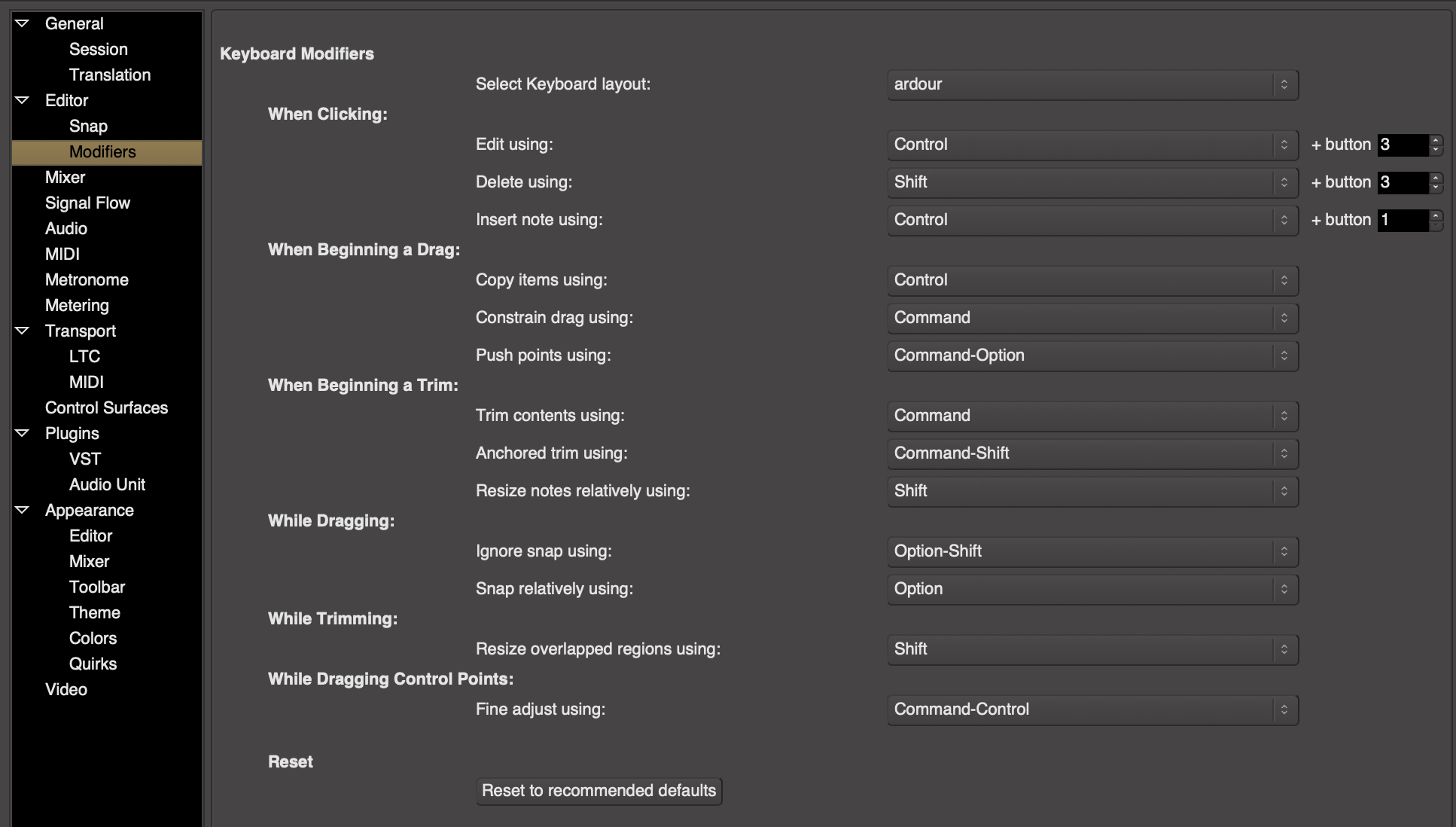The image size is (1456, 827).
Task: Click the Session settings item
Action: click(97, 47)
